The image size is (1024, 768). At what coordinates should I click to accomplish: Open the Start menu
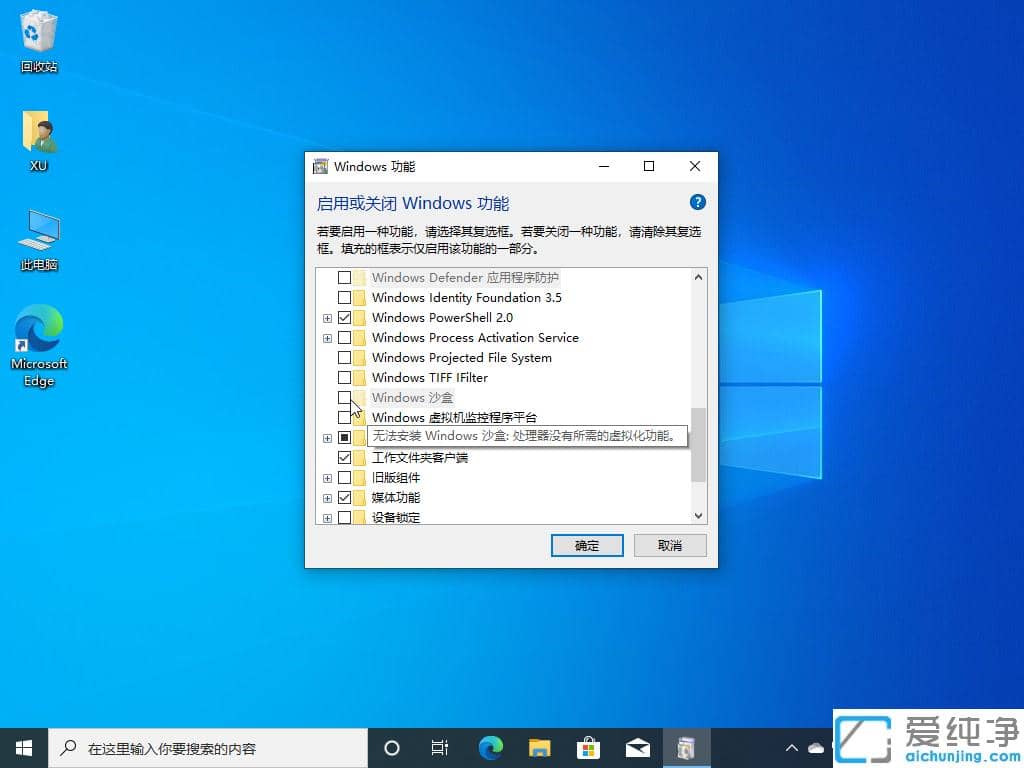pos(23,747)
